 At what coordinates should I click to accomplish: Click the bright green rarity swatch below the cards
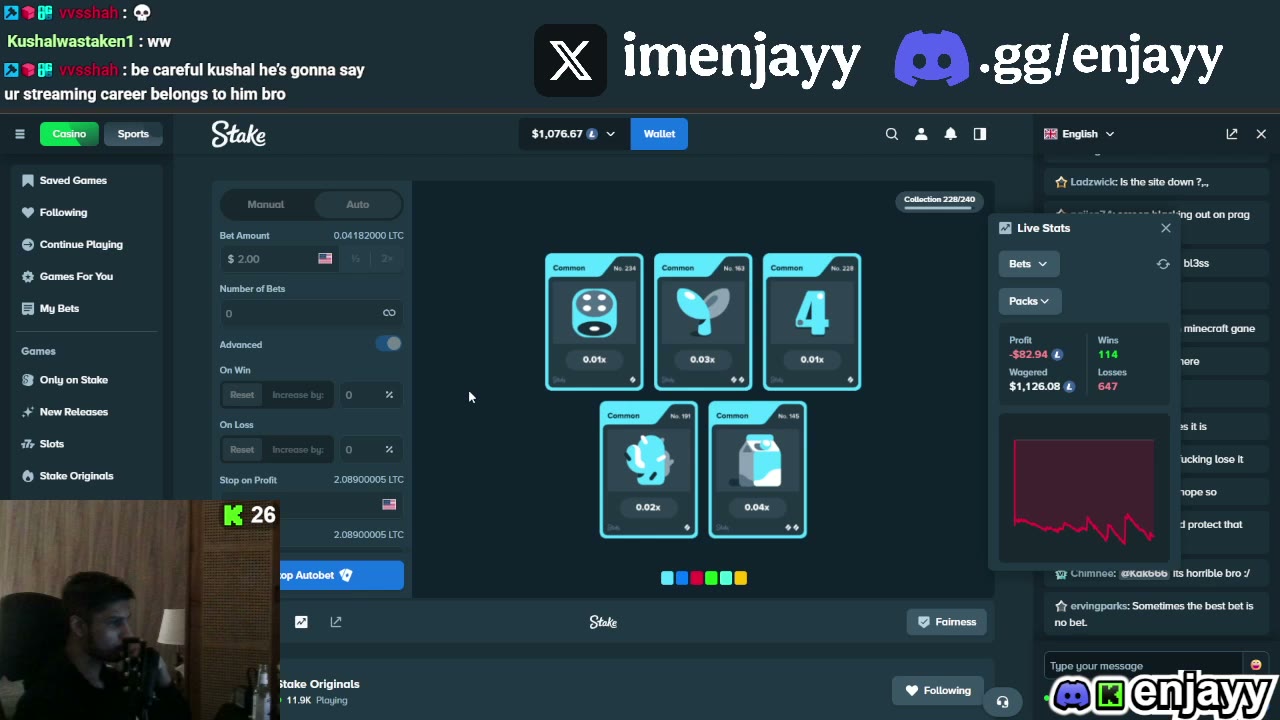[x=711, y=578]
